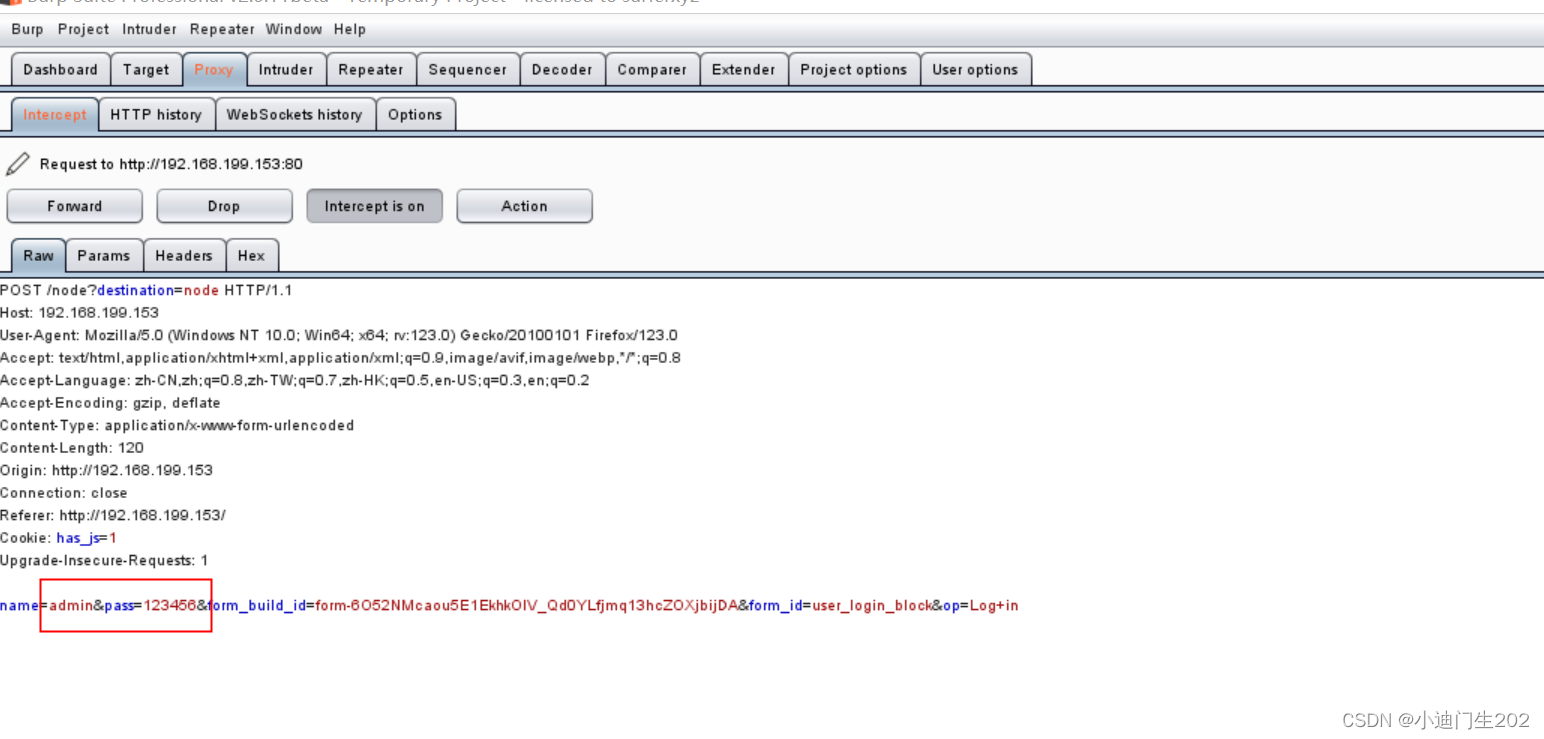Select the Raw message view tab

(x=39, y=256)
